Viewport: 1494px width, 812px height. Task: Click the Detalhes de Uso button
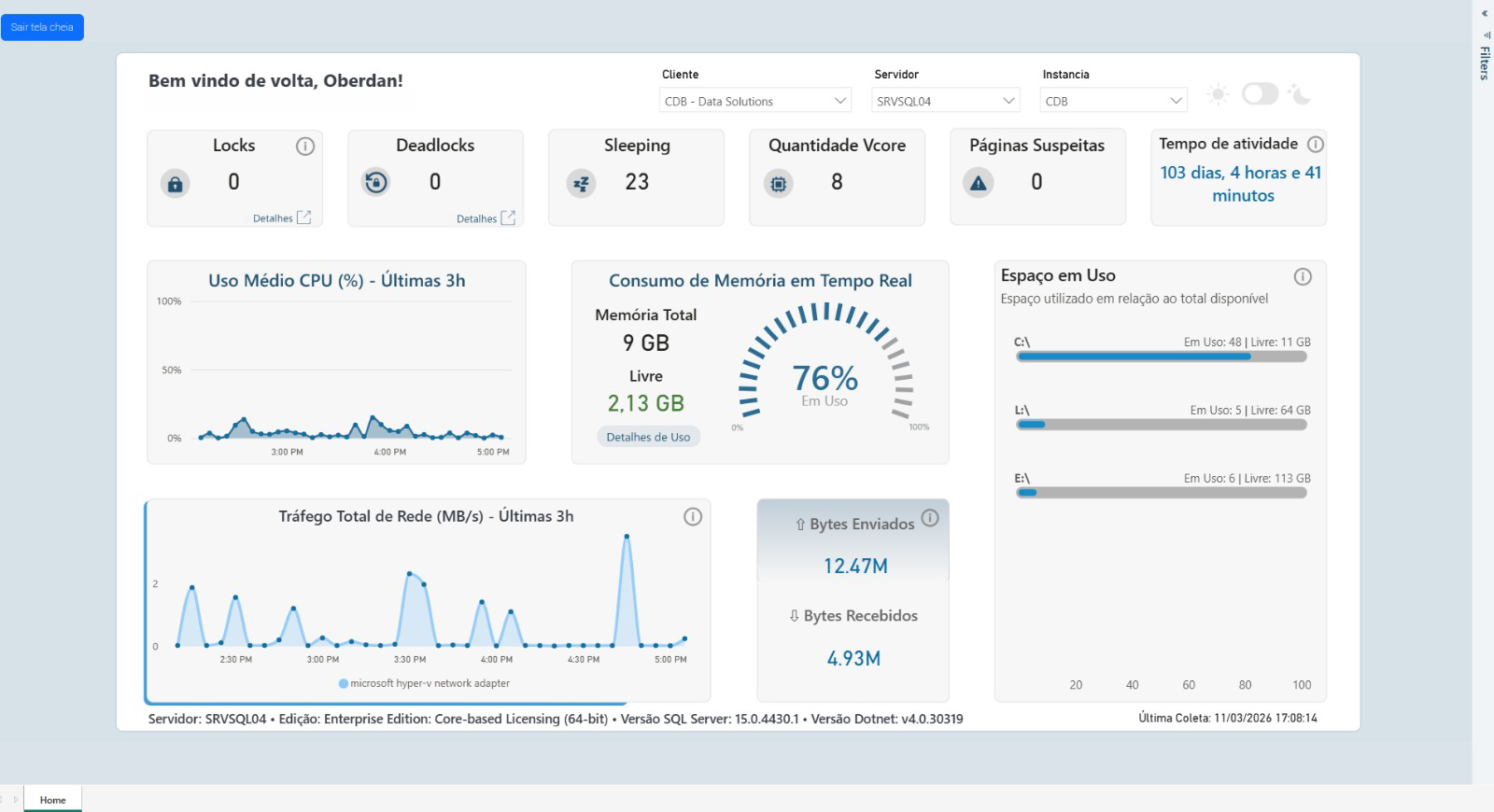click(x=648, y=437)
